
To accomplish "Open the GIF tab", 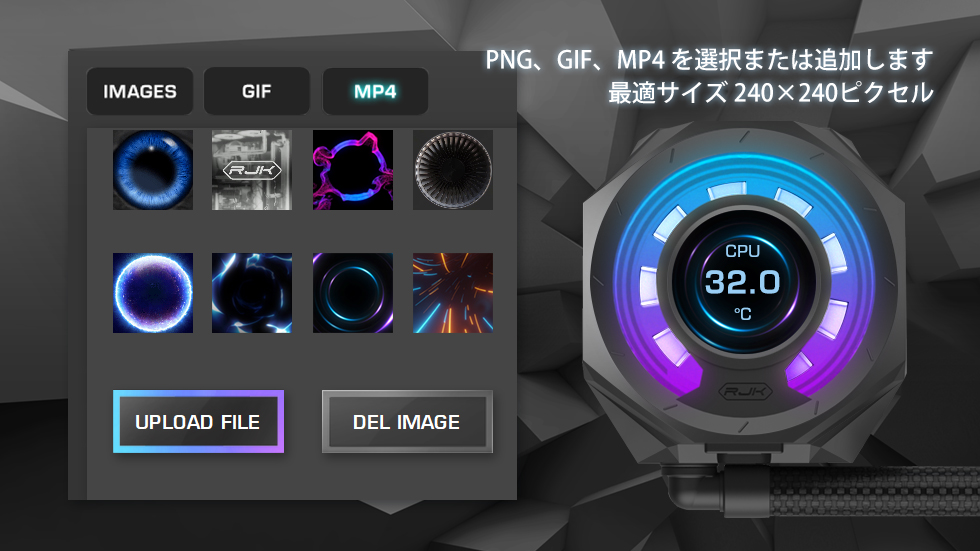I will click(x=257, y=91).
